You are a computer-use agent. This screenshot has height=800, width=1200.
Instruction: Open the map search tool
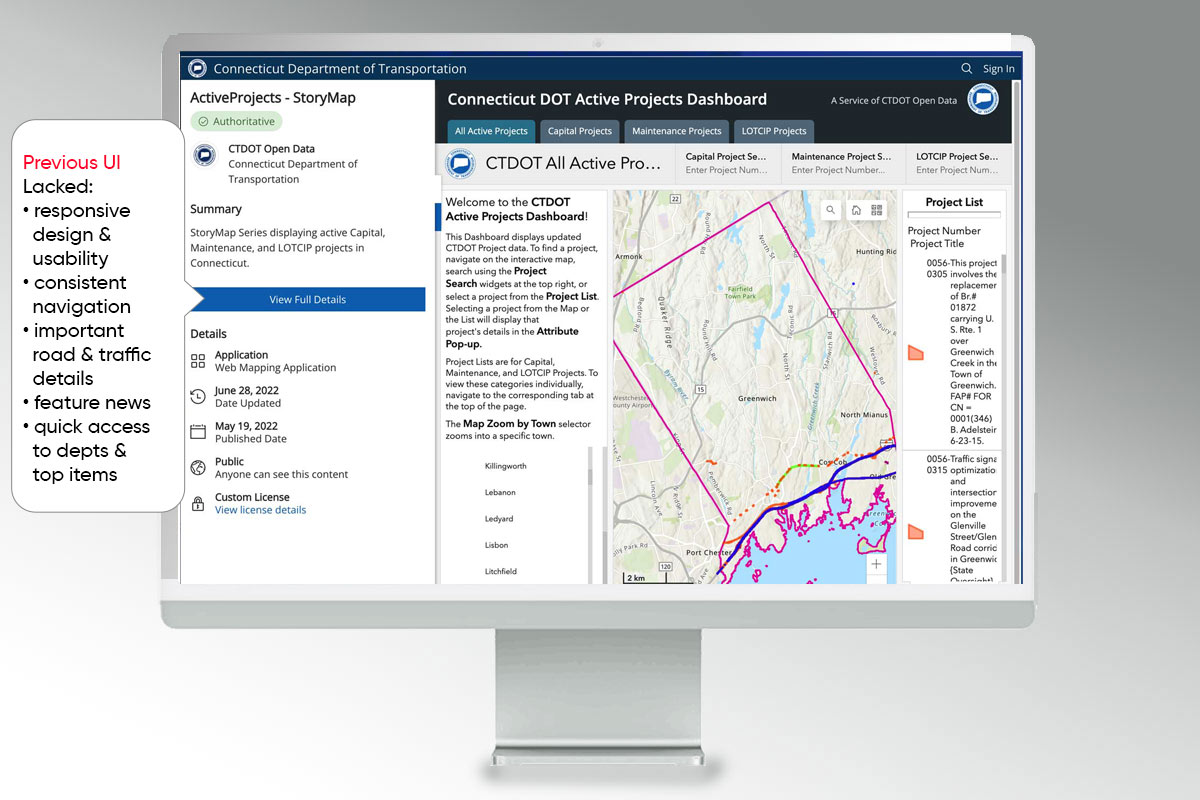(x=830, y=210)
